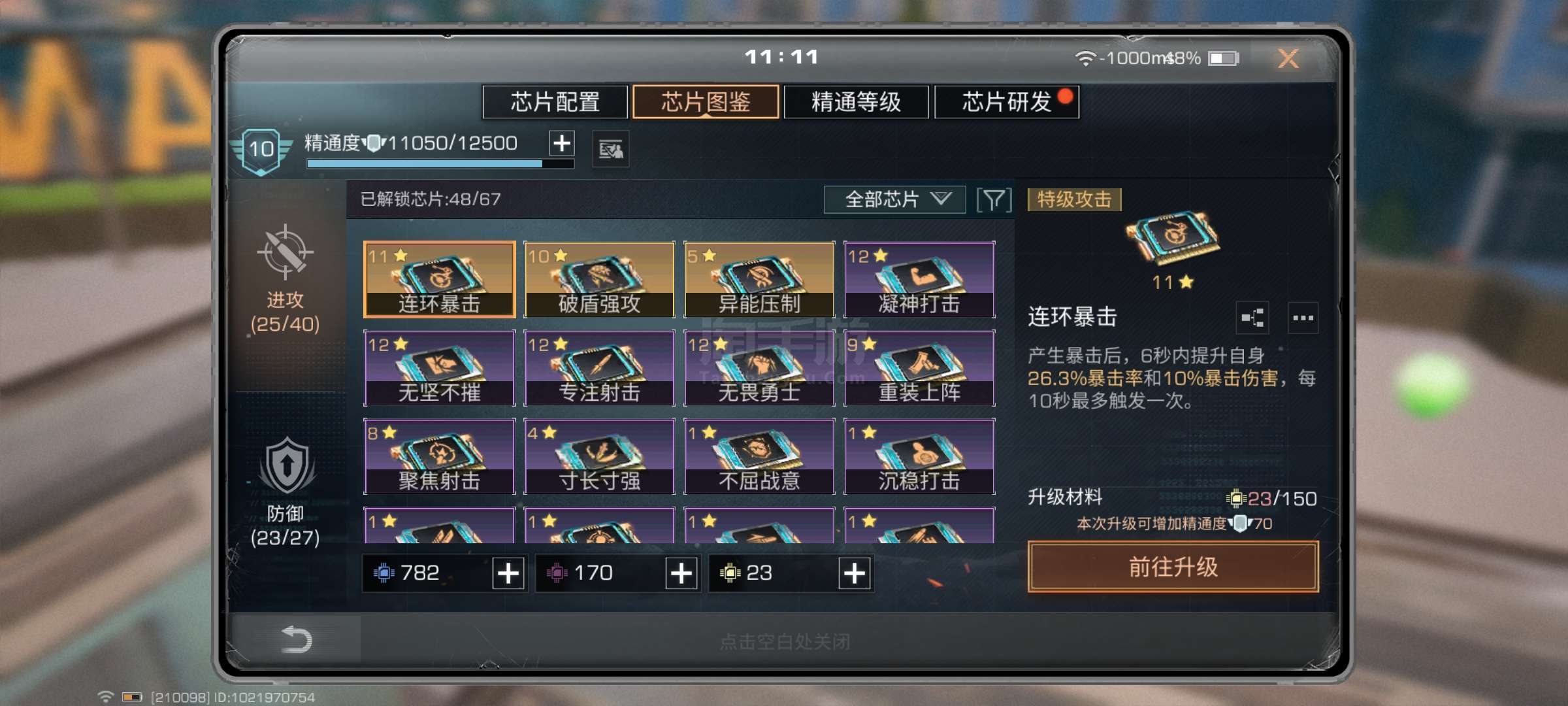Switch to the 芯片配置 tab
Image resolution: width=1568 pixels, height=706 pixels.
click(555, 102)
